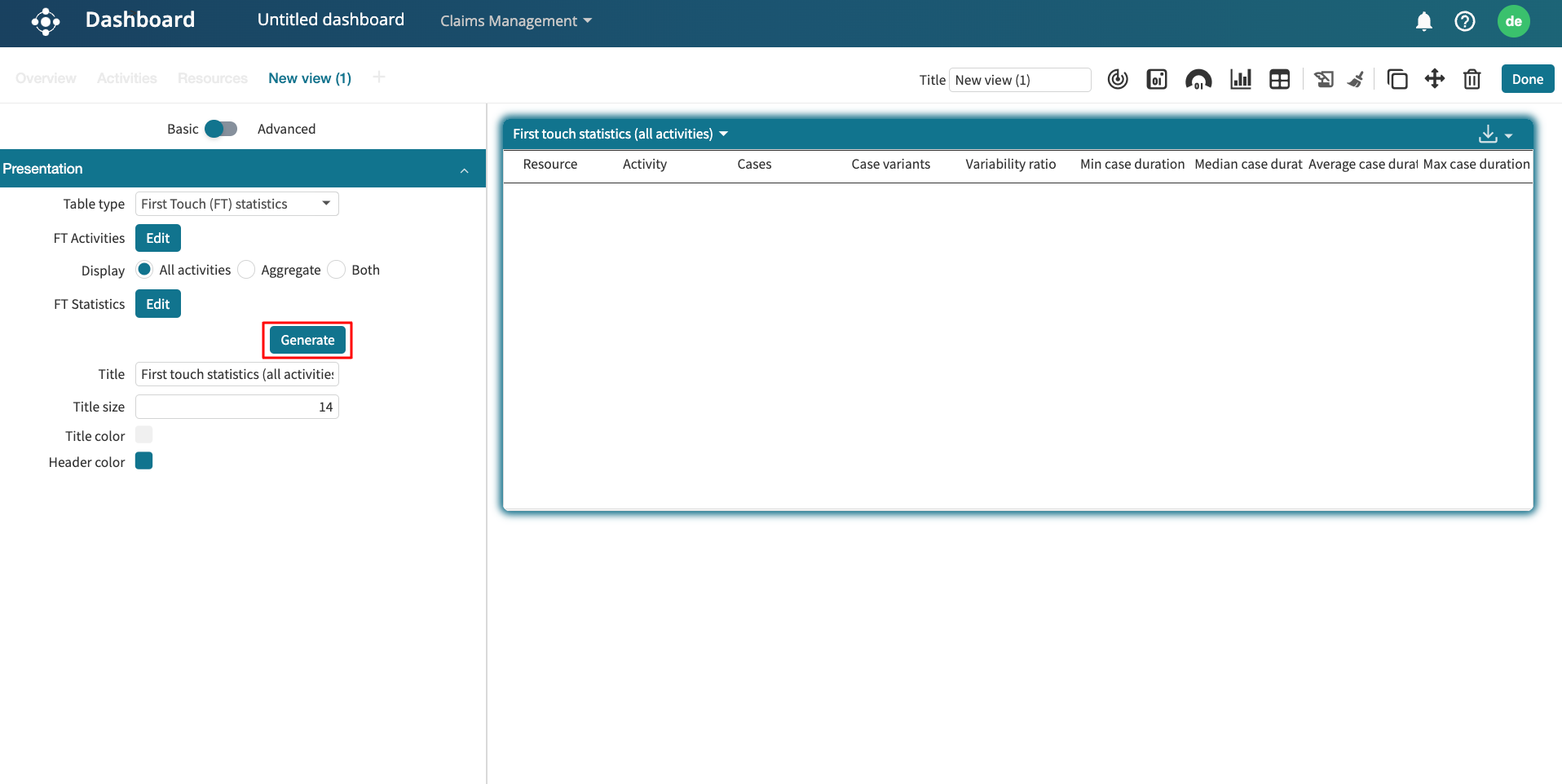This screenshot has height=784, width=1562.
Task: Select the Both display option
Action: [337, 270]
